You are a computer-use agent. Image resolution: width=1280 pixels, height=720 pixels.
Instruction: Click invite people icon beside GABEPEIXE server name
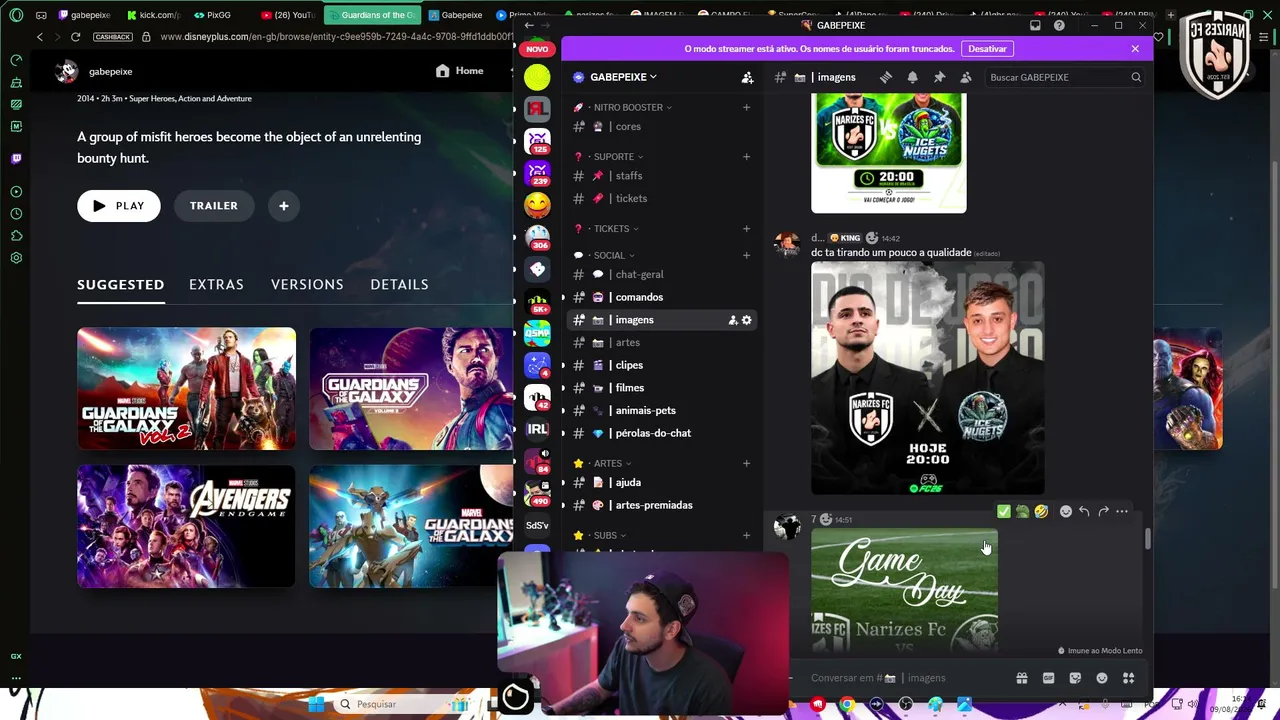click(747, 77)
